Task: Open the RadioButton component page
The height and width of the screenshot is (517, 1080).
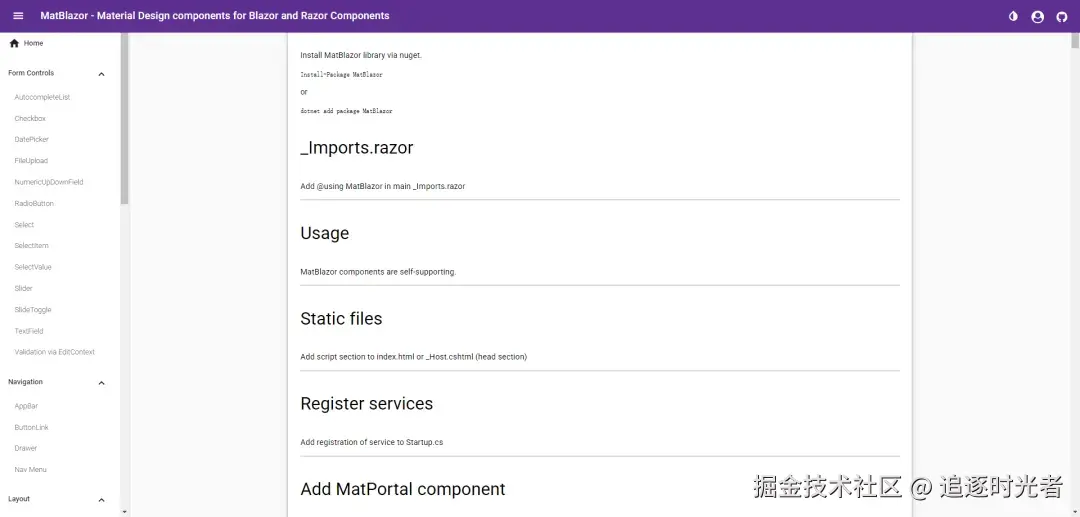Action: (x=34, y=204)
